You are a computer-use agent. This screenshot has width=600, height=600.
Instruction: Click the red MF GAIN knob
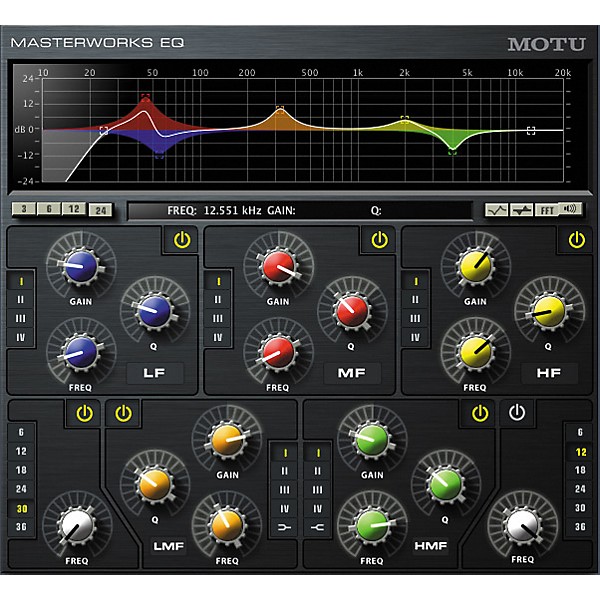pyautogui.click(x=279, y=266)
